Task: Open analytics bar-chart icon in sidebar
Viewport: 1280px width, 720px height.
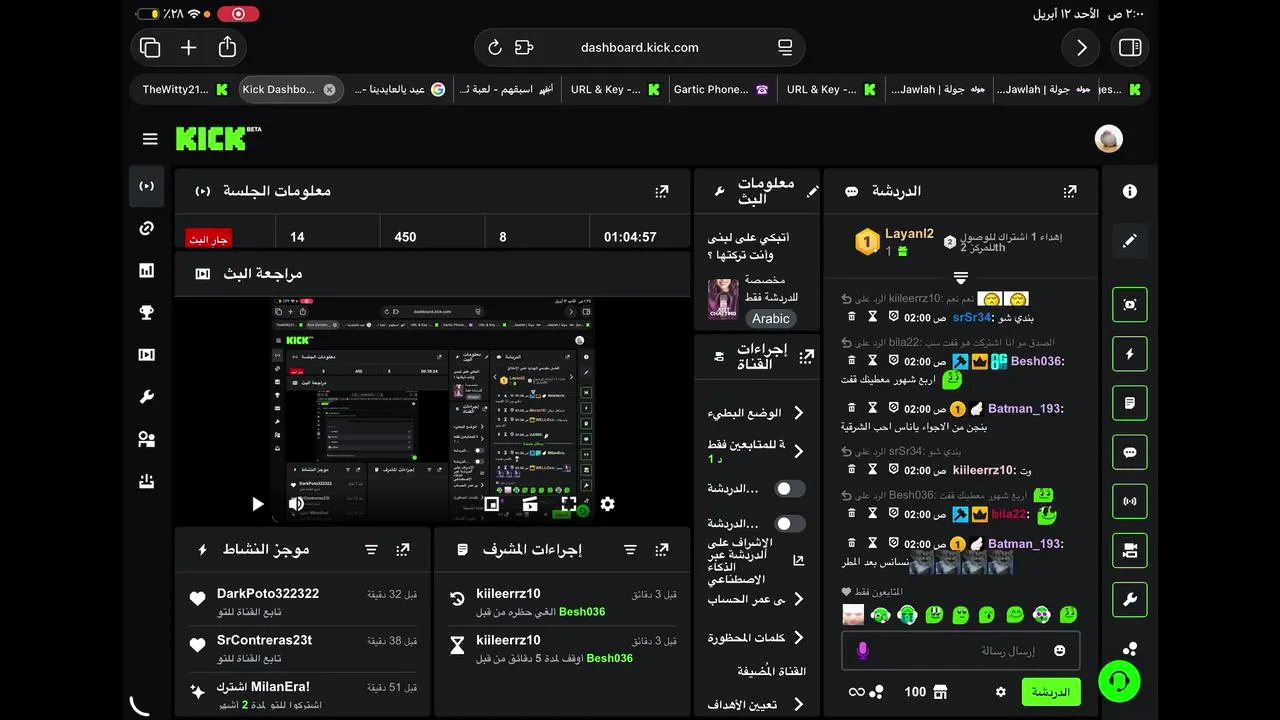Action: click(147, 270)
